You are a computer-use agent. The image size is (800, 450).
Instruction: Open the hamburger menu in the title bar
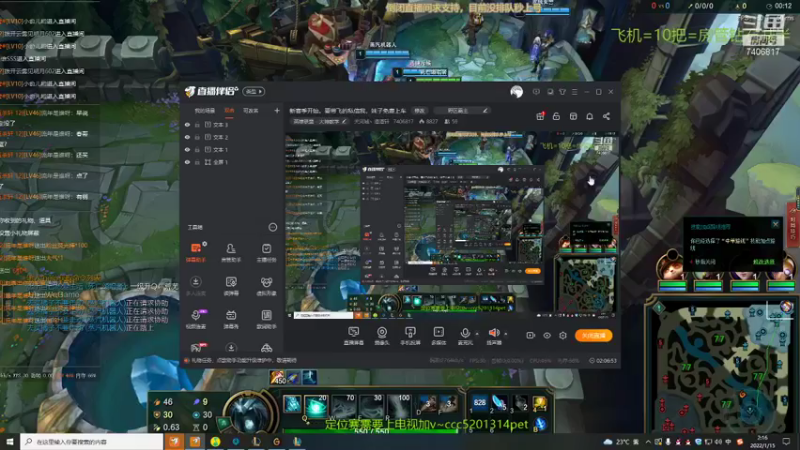point(574,92)
